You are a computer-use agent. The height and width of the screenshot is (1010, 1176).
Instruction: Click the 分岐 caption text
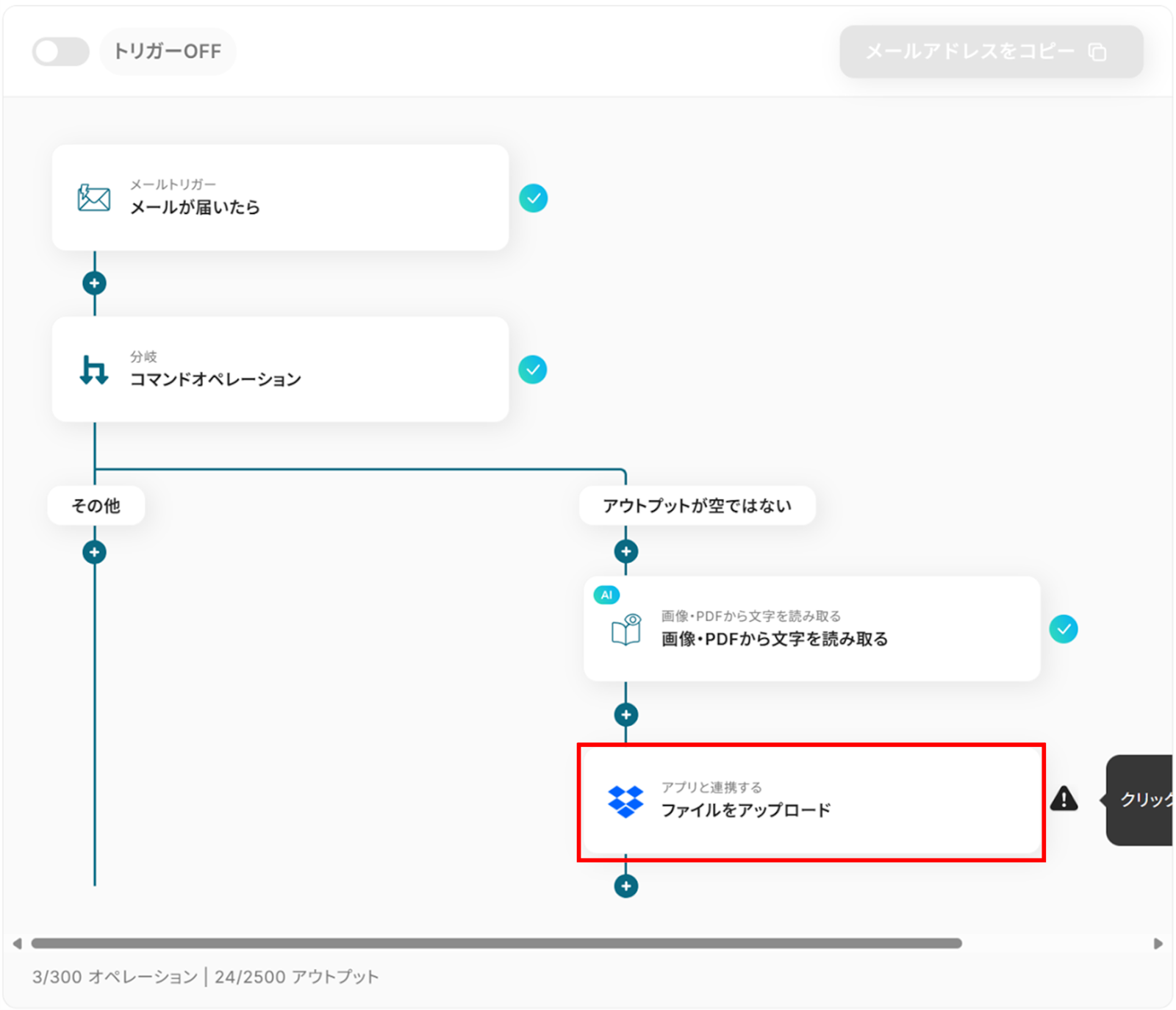point(143,357)
